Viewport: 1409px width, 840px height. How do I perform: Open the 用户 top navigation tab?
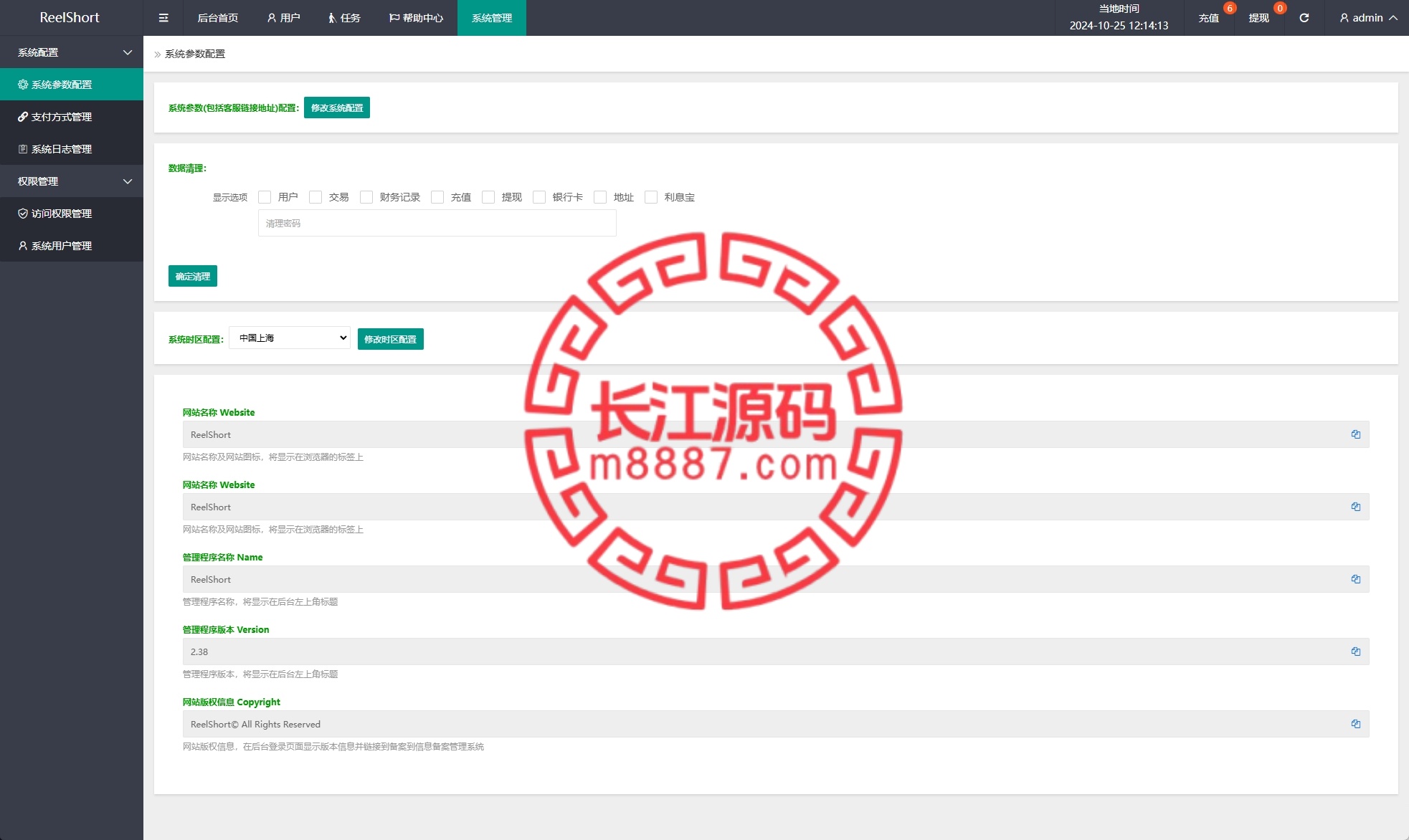(283, 18)
